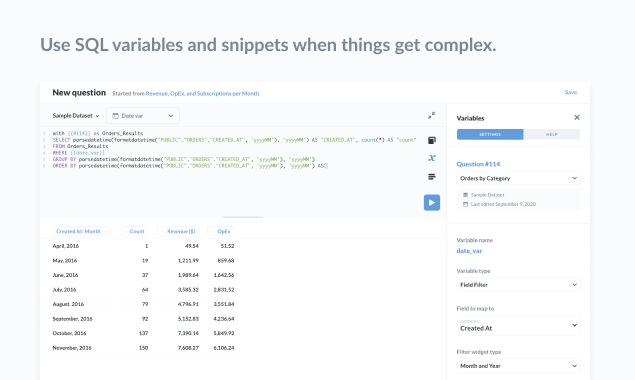Open the data reference book icon

432,140
